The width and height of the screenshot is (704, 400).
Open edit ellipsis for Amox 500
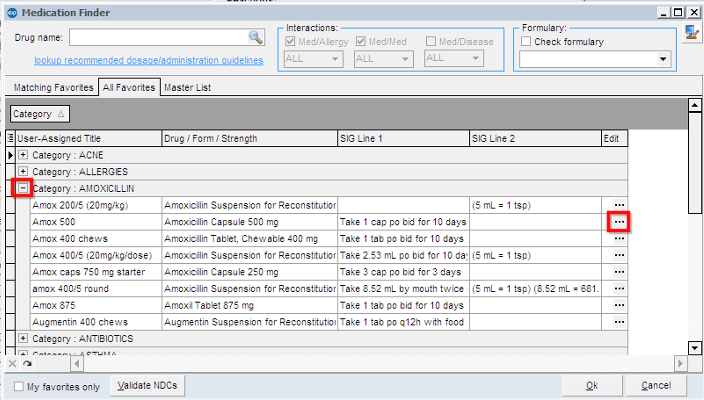tap(619, 222)
